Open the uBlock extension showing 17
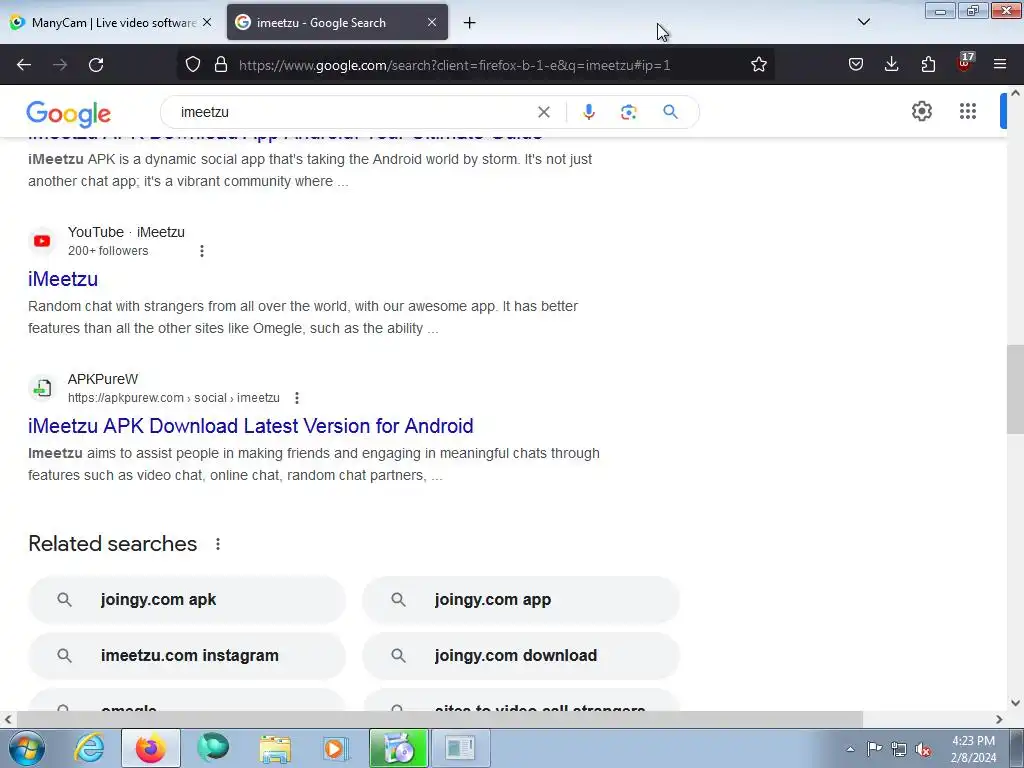Viewport: 1024px width, 768px height. click(965, 63)
